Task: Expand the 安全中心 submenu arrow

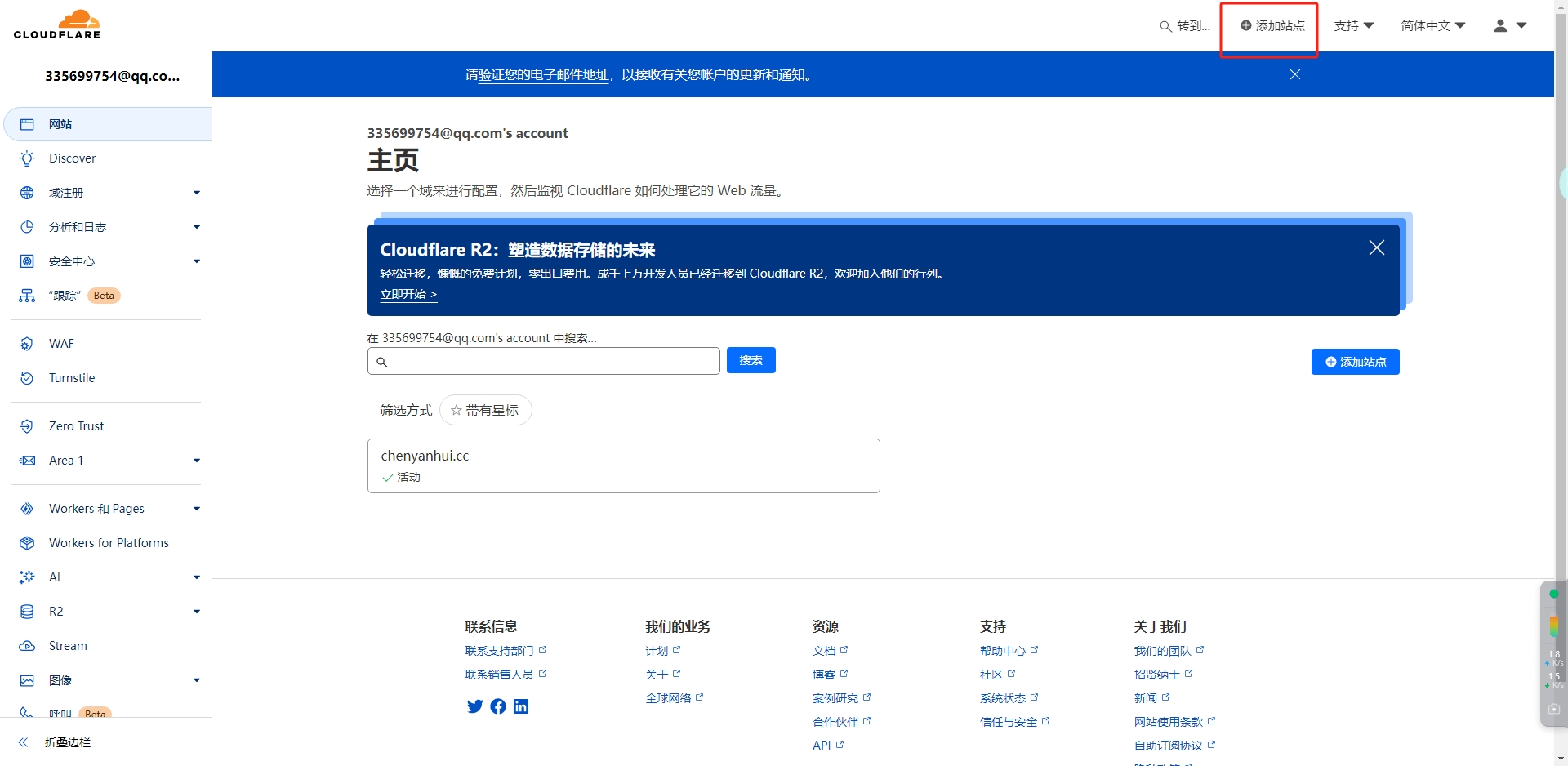Action: [x=197, y=261]
